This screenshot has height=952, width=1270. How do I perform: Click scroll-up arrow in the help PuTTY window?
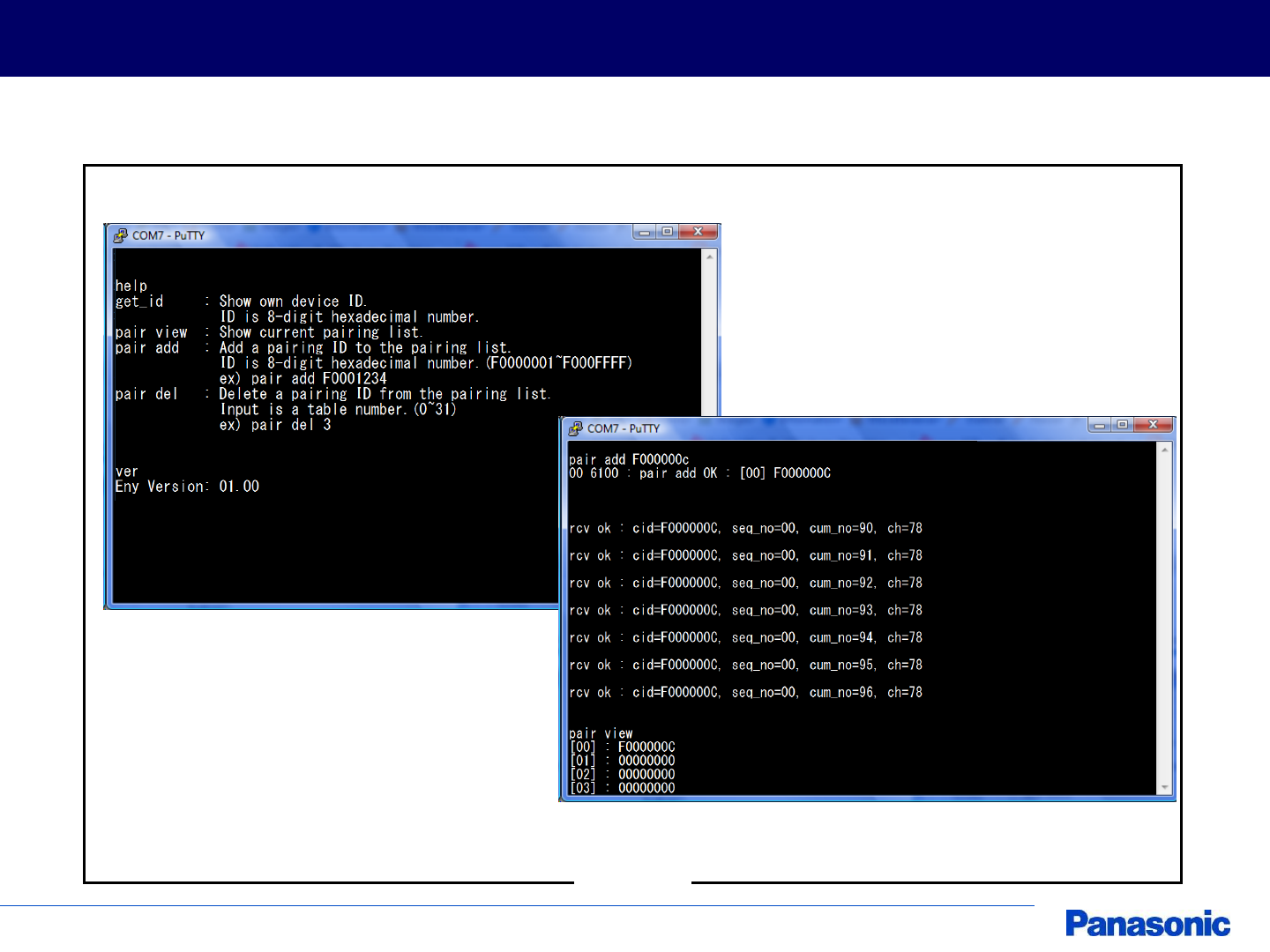[x=709, y=257]
